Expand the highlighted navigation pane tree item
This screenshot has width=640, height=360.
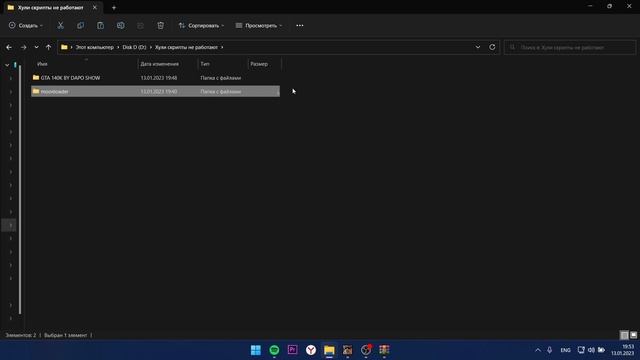(x=10, y=225)
